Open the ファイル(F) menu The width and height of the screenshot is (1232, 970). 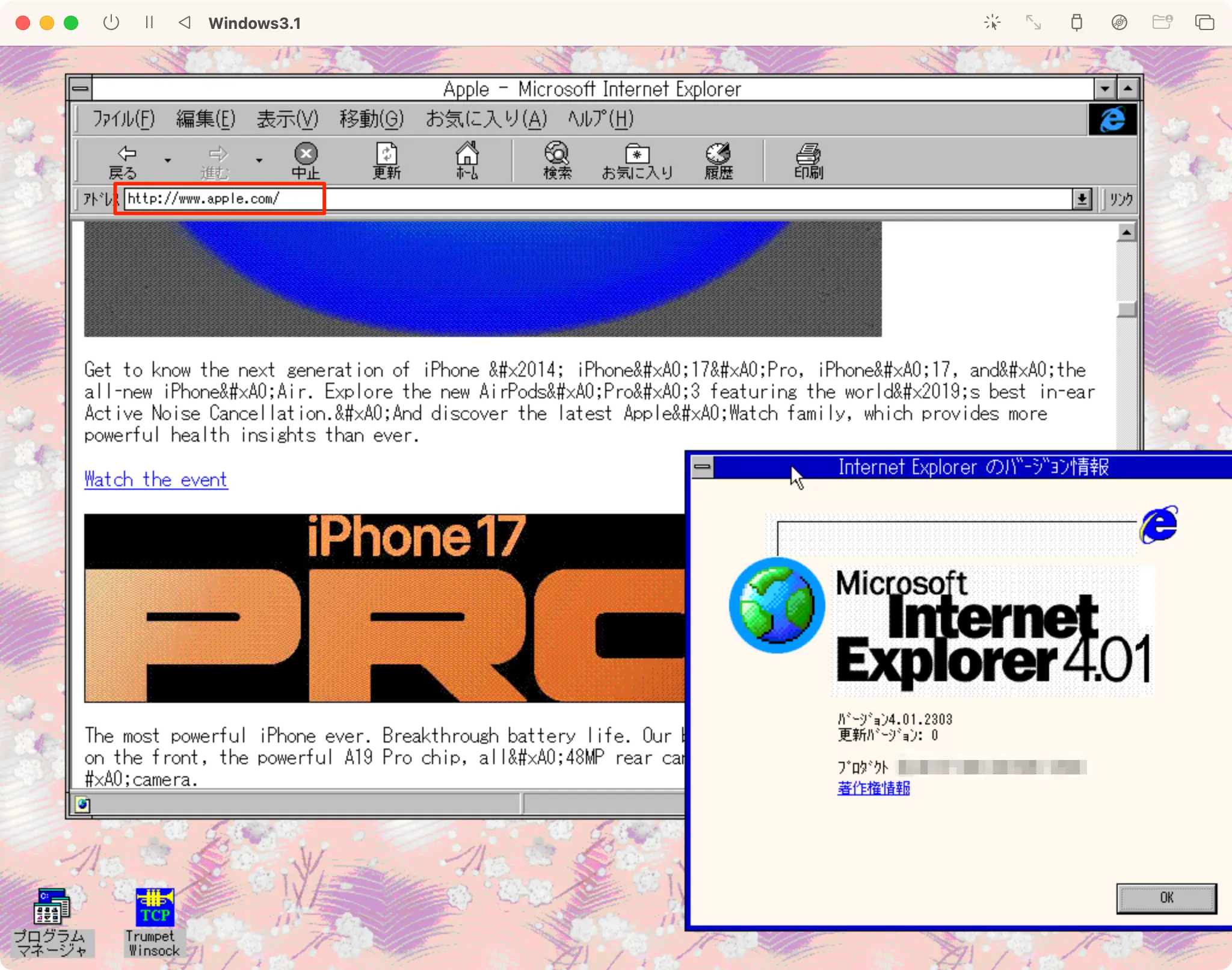[123, 119]
